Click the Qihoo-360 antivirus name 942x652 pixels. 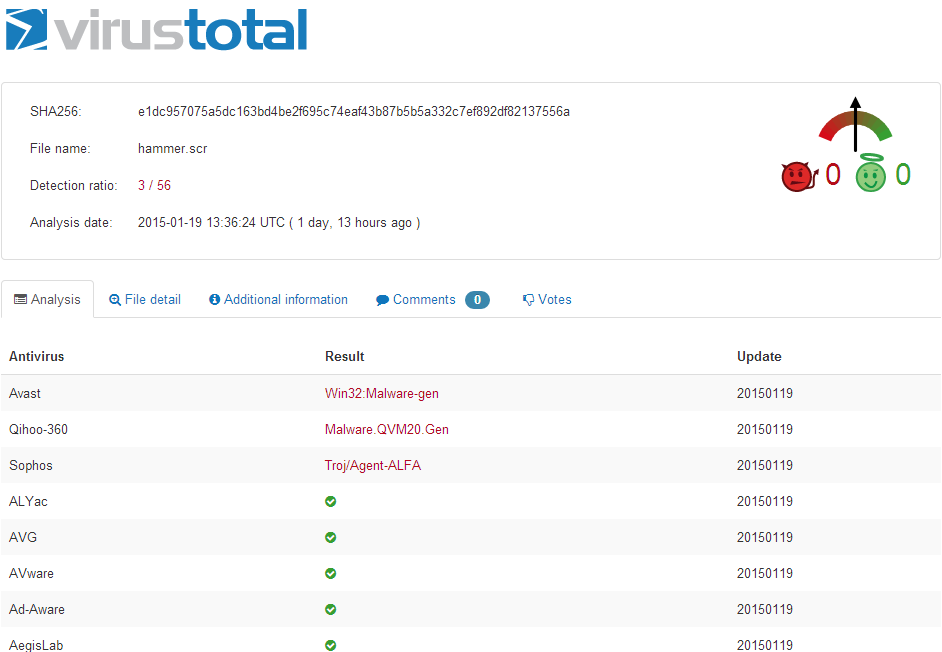38,429
